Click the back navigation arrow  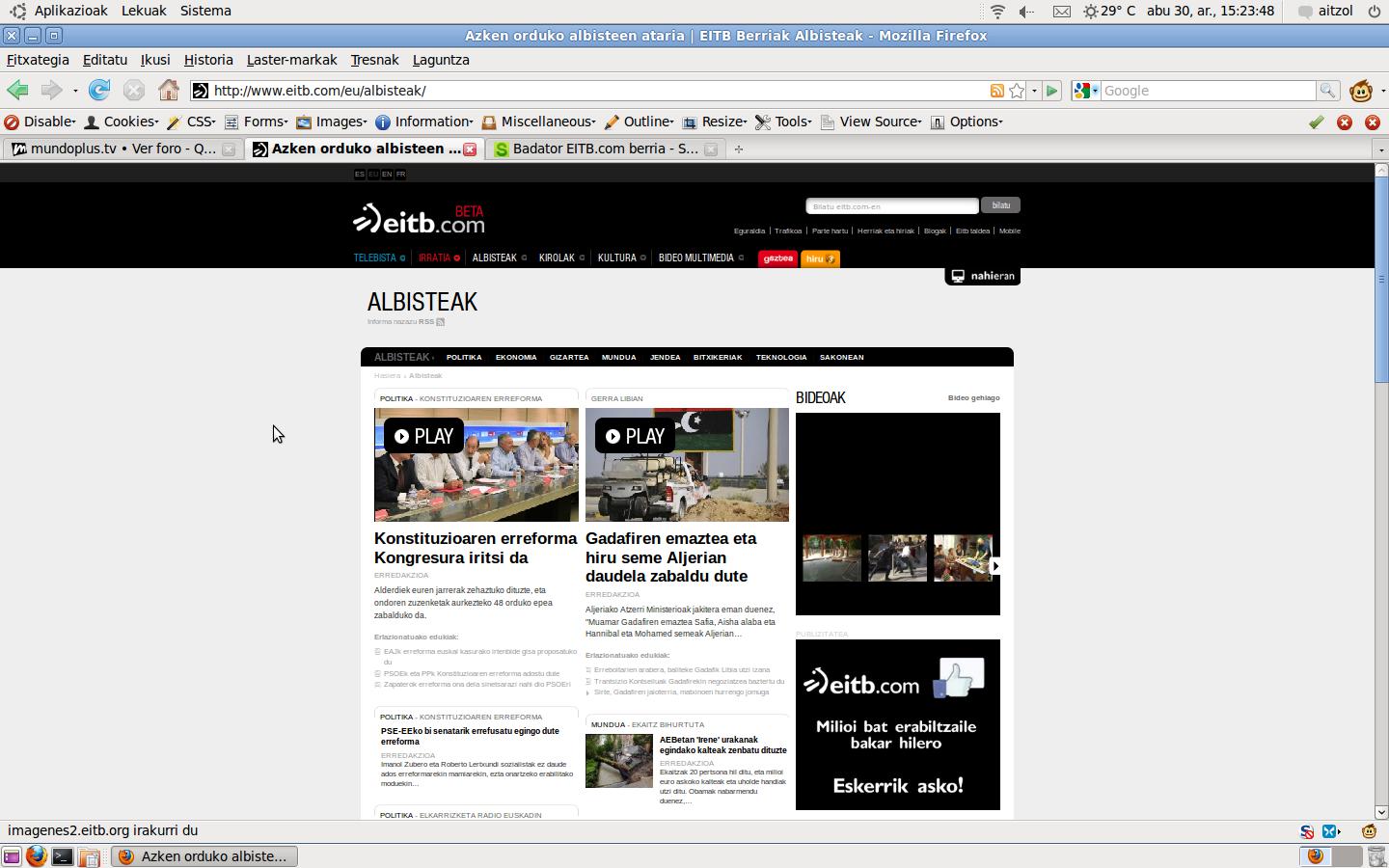17,90
